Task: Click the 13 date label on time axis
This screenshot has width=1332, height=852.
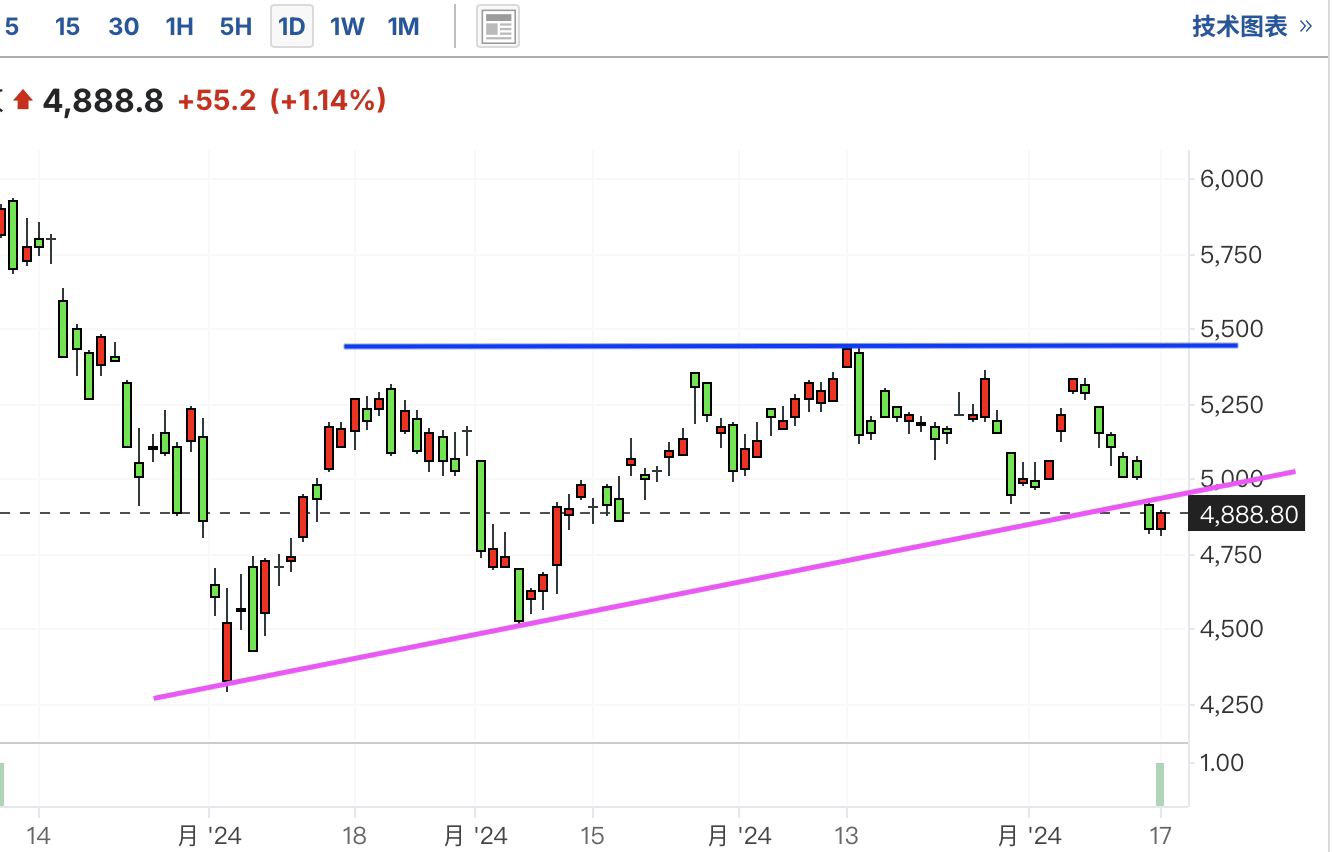Action: pyautogui.click(x=847, y=835)
